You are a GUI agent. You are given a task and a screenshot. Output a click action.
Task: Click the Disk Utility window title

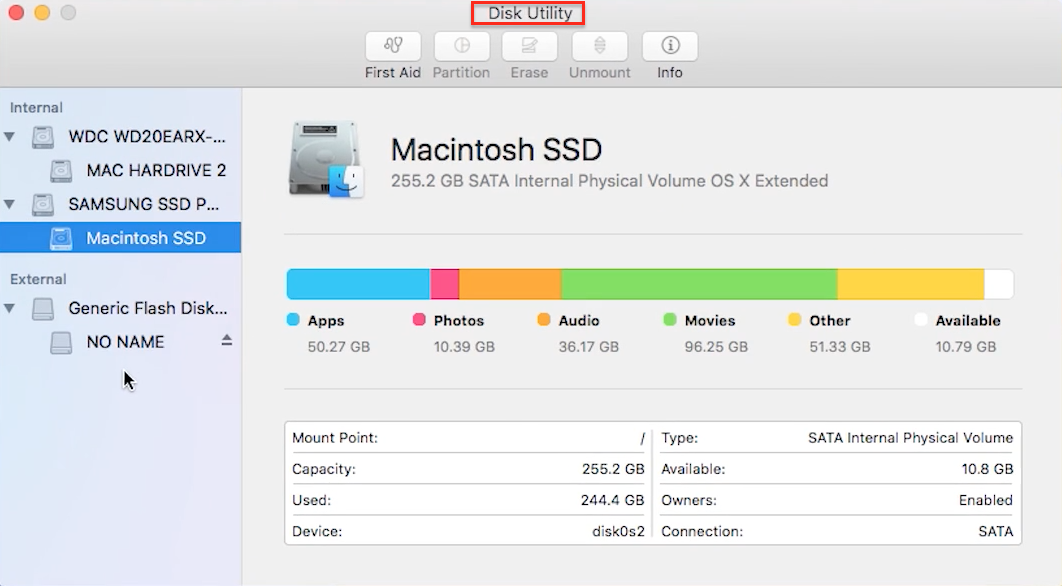pyautogui.click(x=528, y=13)
